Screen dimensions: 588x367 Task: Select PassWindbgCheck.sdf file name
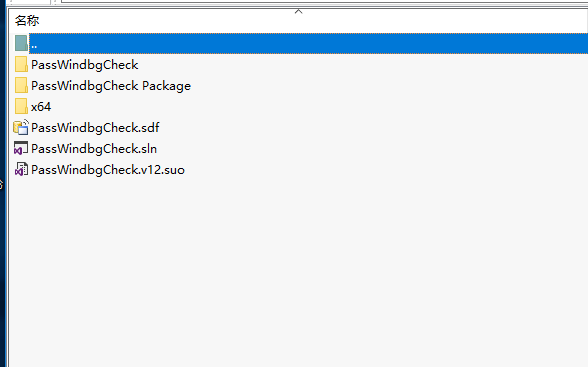point(95,128)
